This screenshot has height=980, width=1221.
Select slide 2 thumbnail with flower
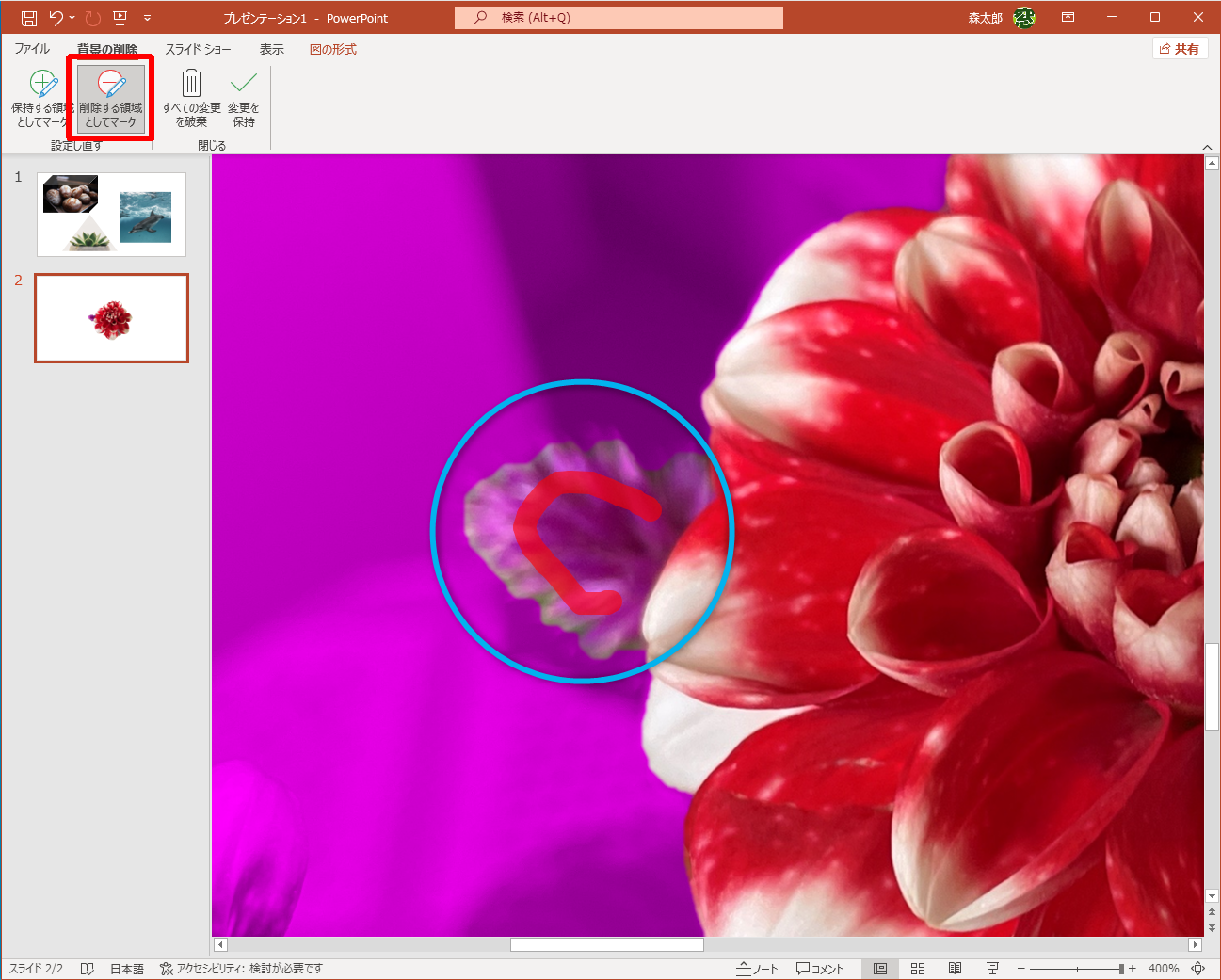point(111,318)
